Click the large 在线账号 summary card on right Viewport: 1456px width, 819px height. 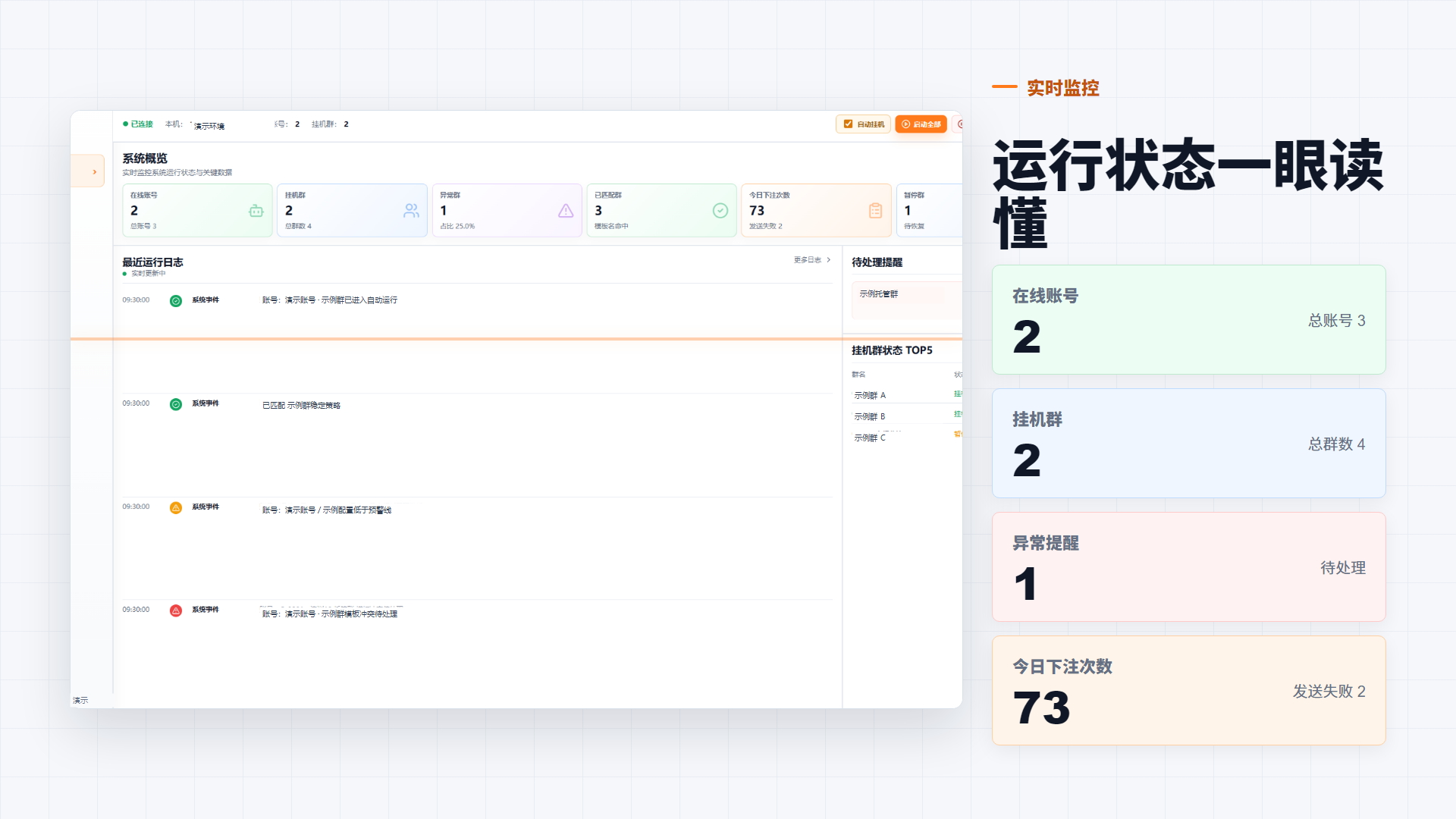pyautogui.click(x=1188, y=319)
